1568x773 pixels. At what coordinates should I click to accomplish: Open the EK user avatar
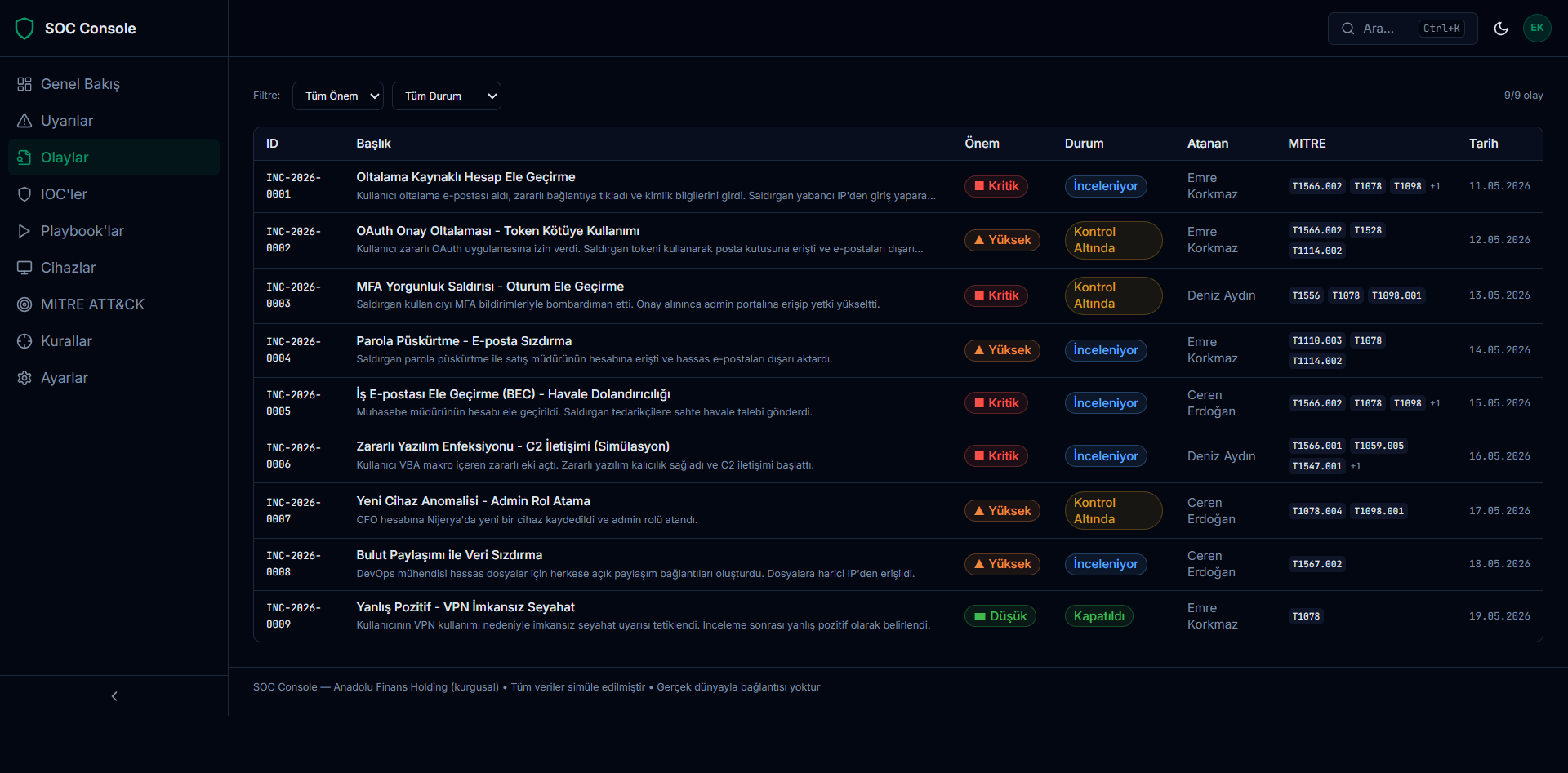coord(1537,29)
